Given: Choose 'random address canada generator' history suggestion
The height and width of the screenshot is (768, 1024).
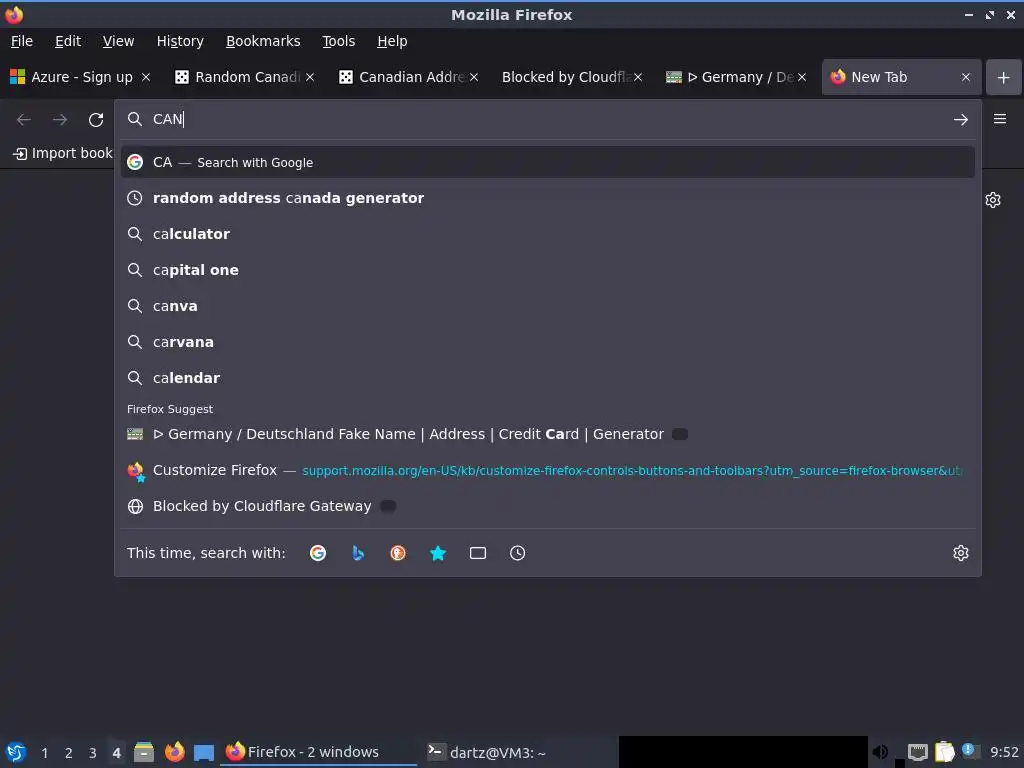Looking at the screenshot, I should point(547,198).
